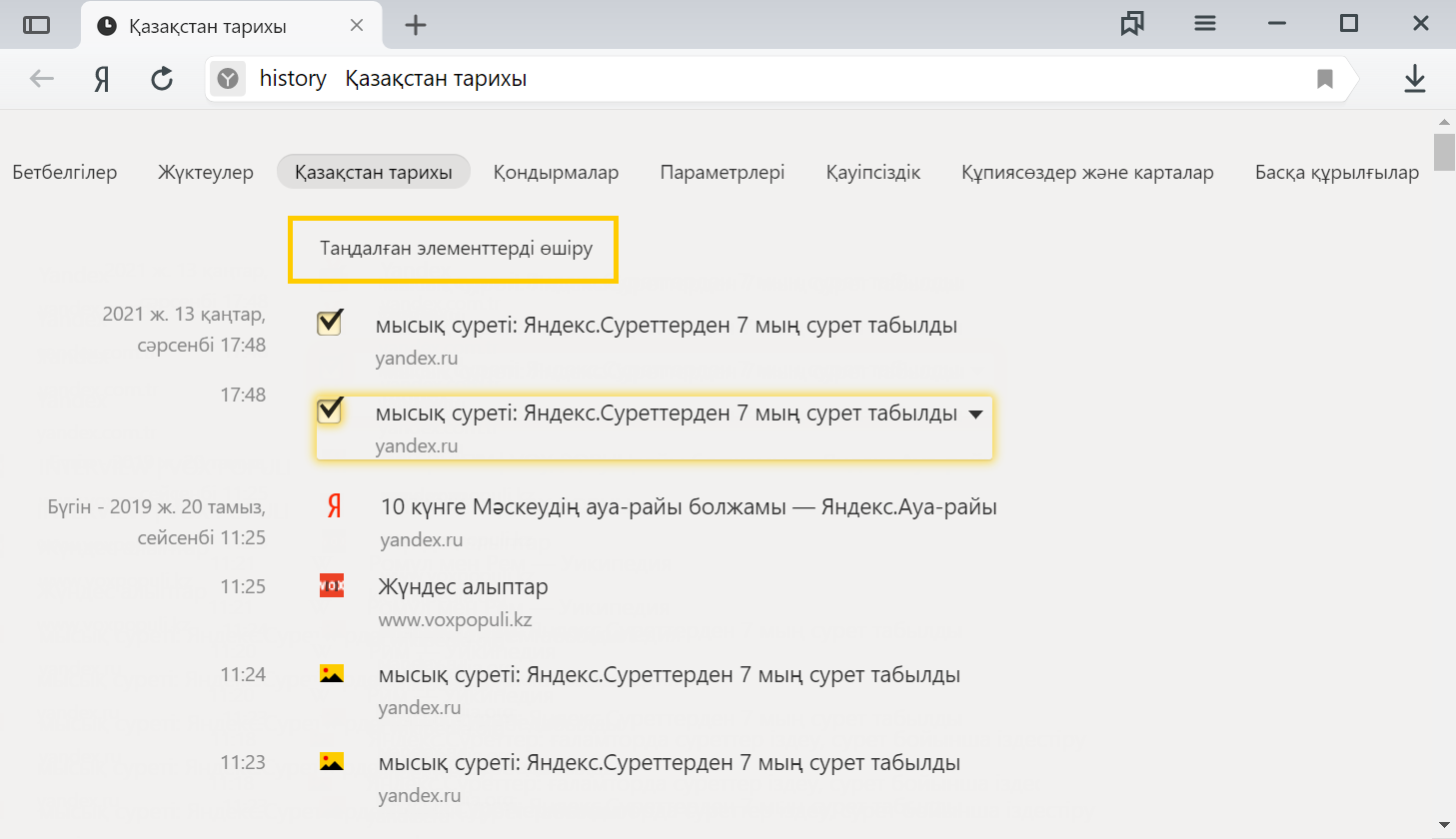Screen dimensions: 1456x839
Task: Open the Басқа құрылғылар tab
Action: click(1337, 173)
